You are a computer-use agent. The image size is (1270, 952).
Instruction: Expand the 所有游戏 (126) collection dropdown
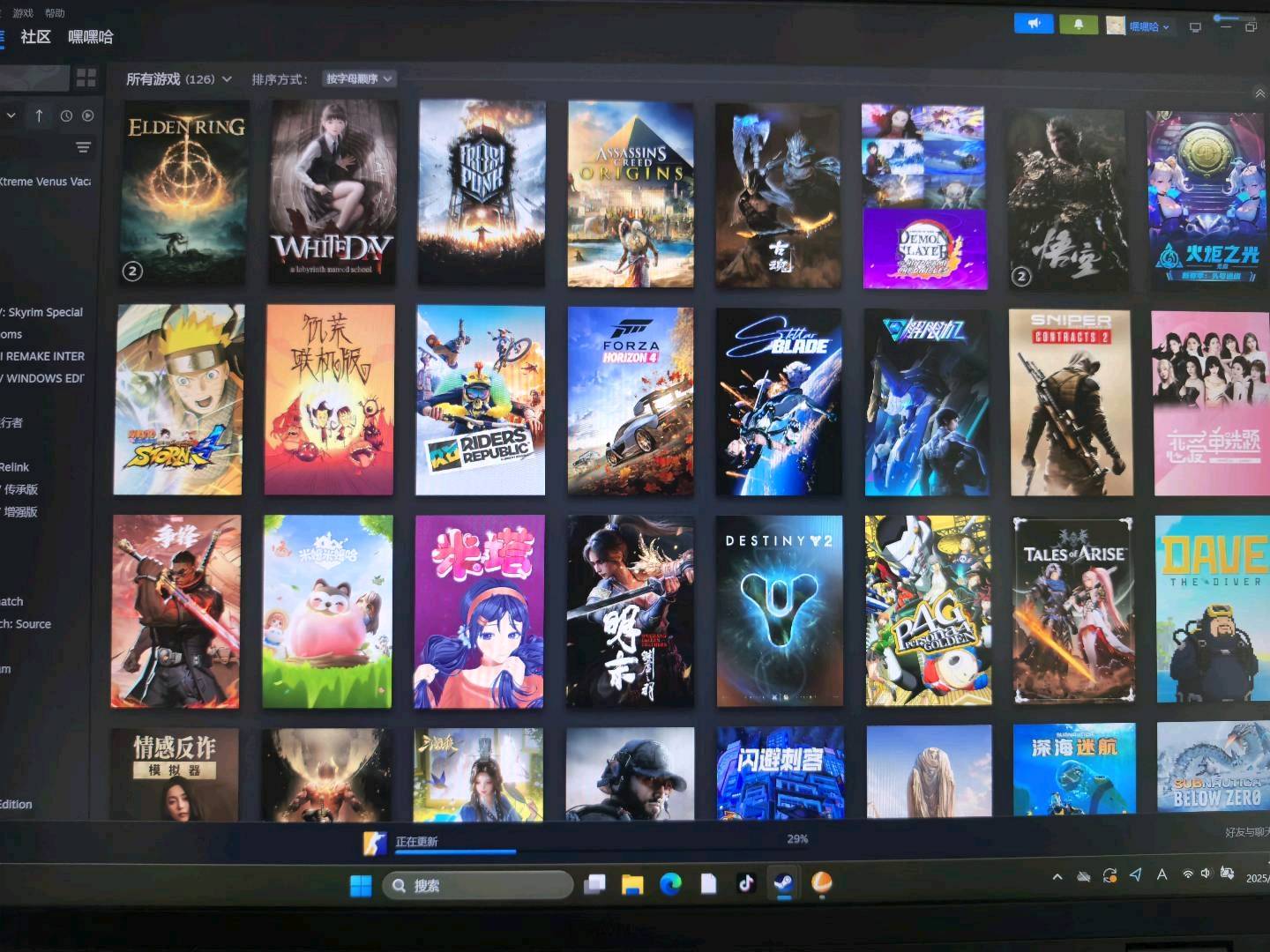pyautogui.click(x=179, y=79)
